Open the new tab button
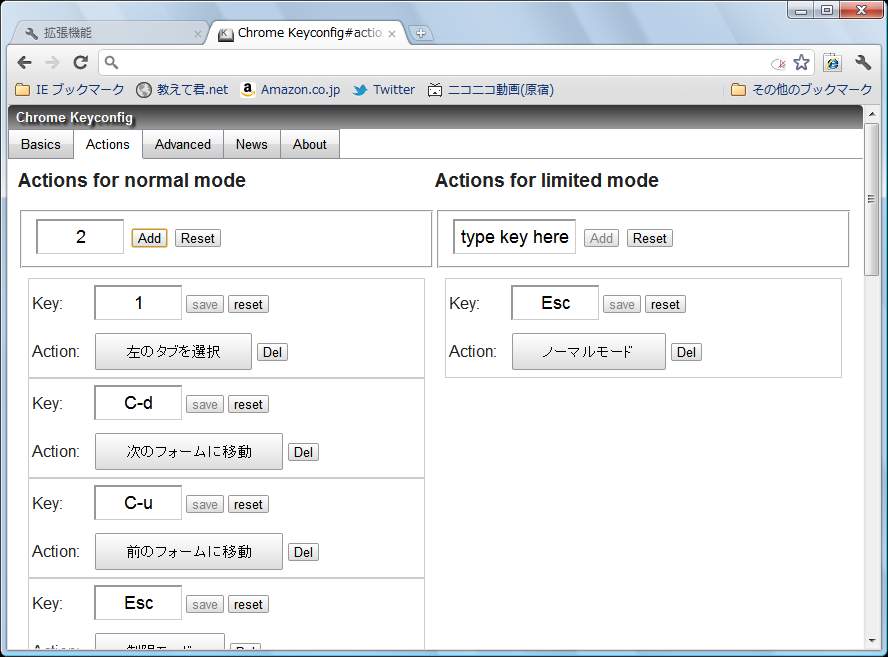The width and height of the screenshot is (888, 657). (x=420, y=33)
